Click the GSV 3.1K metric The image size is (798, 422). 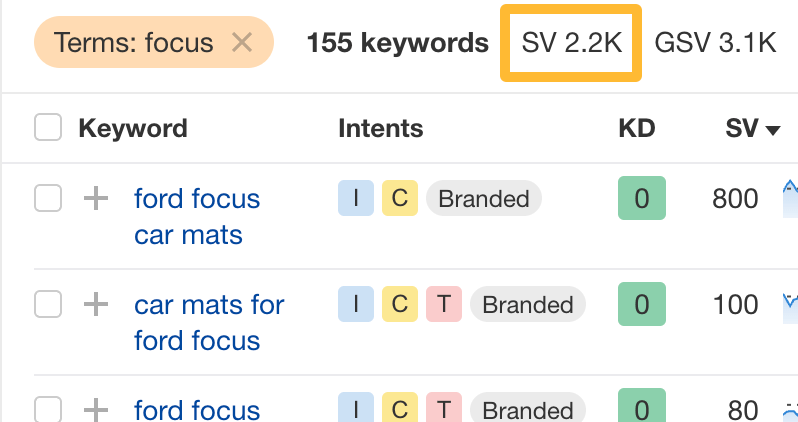pyautogui.click(x=715, y=42)
